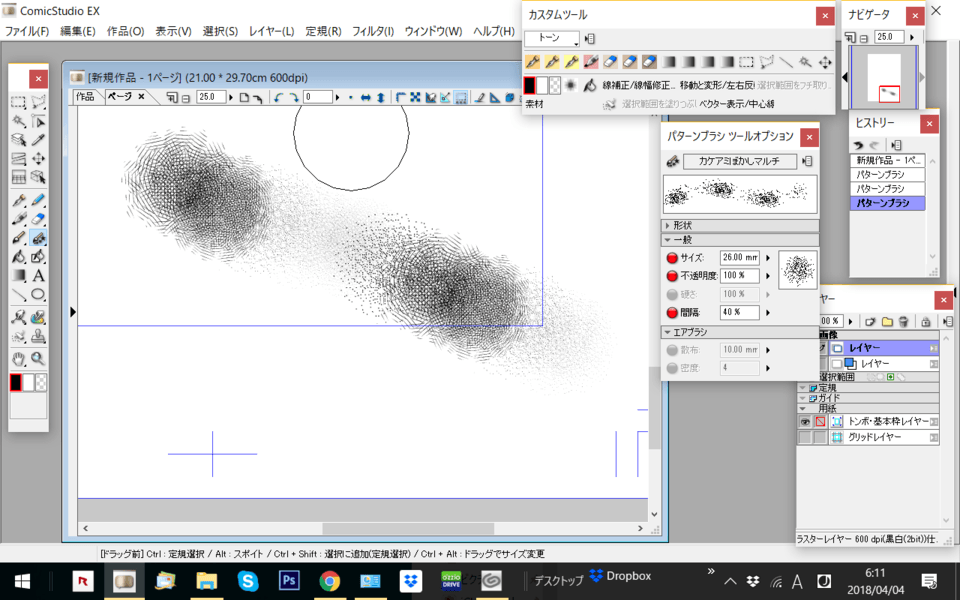The height and width of the screenshot is (600, 960).
Task: Click the move arrows icon in Custom Tools
Action: (825, 62)
